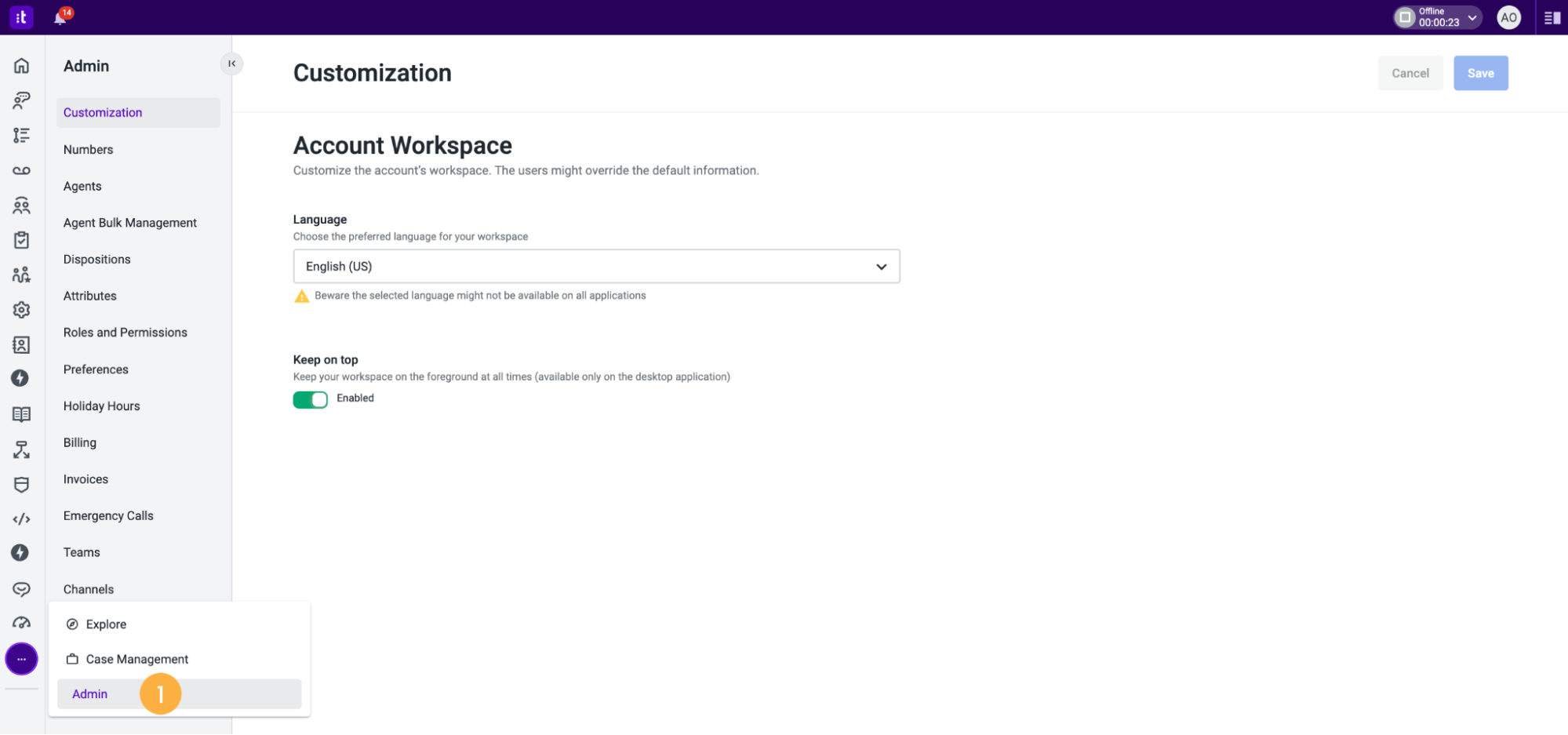Open Agent Bulk Management section
Viewport: 1568px width, 735px height.
[x=130, y=223]
